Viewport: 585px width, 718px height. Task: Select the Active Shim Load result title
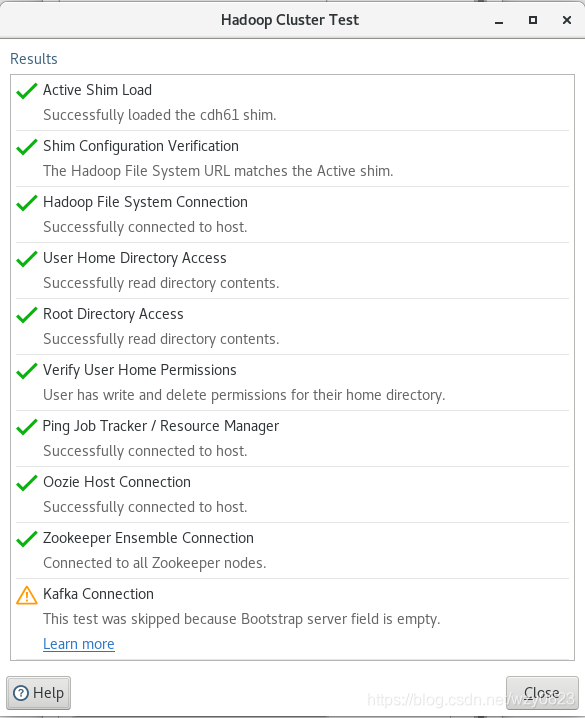tap(98, 90)
